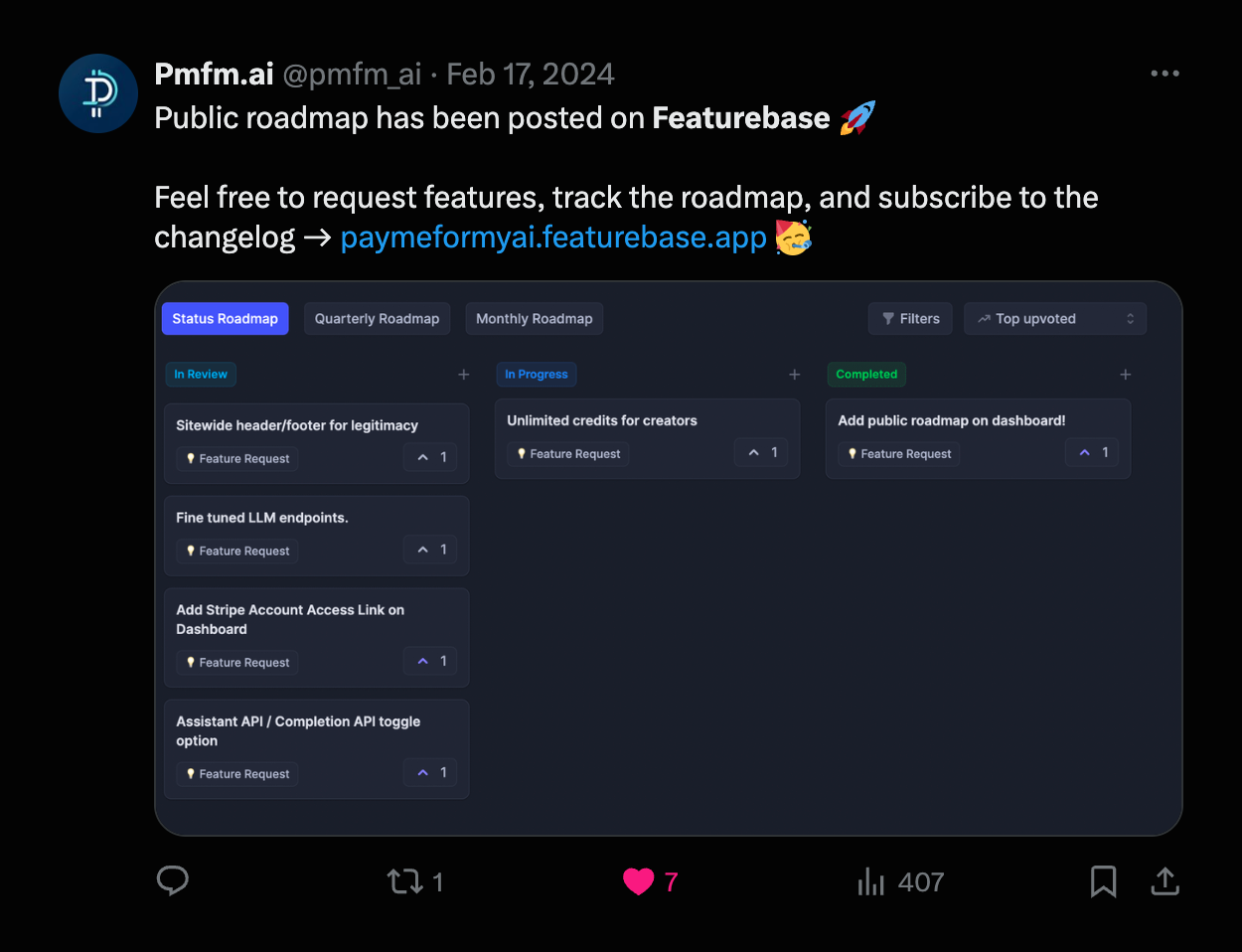
Task: Open Pmfm.ai profile by clicking the username
Action: tap(352, 73)
